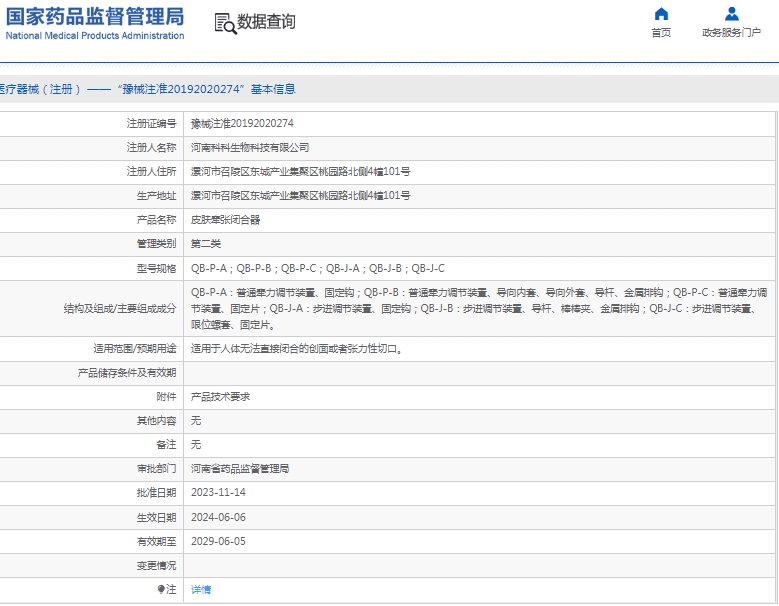Click the 适用范围/预期用途 row label
Viewport: 779px width, 606px height.
(x=135, y=349)
